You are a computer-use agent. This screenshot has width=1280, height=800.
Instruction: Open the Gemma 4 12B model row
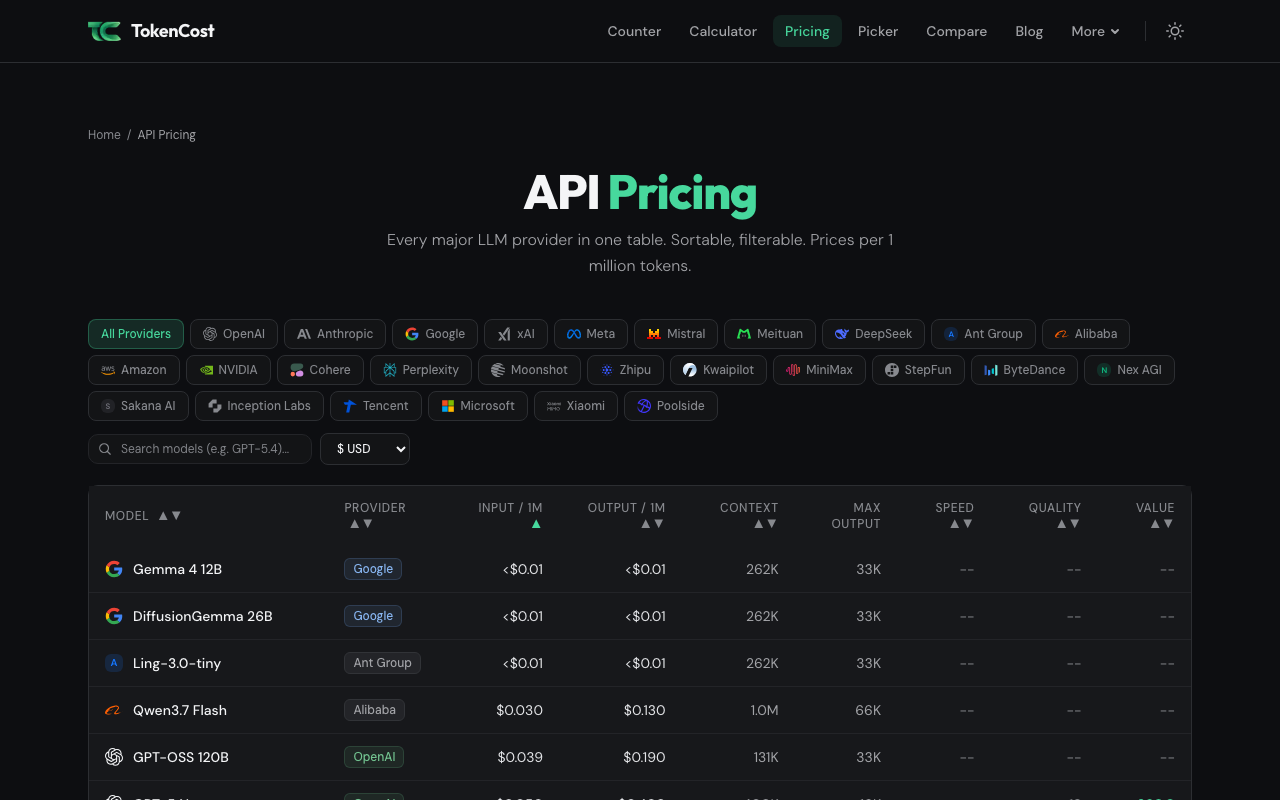pyautogui.click(x=640, y=569)
